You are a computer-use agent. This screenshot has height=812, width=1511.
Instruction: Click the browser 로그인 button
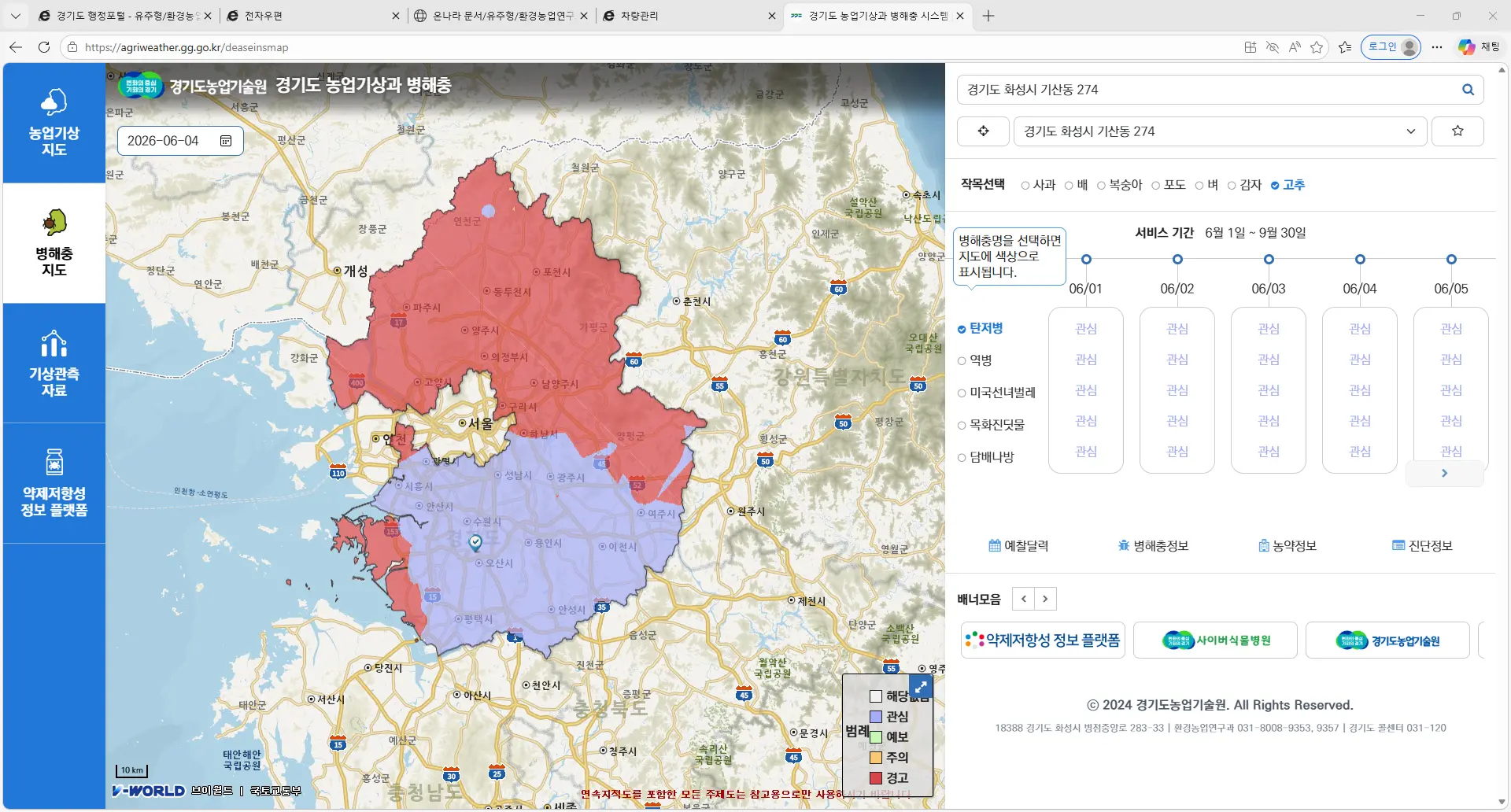1391,47
